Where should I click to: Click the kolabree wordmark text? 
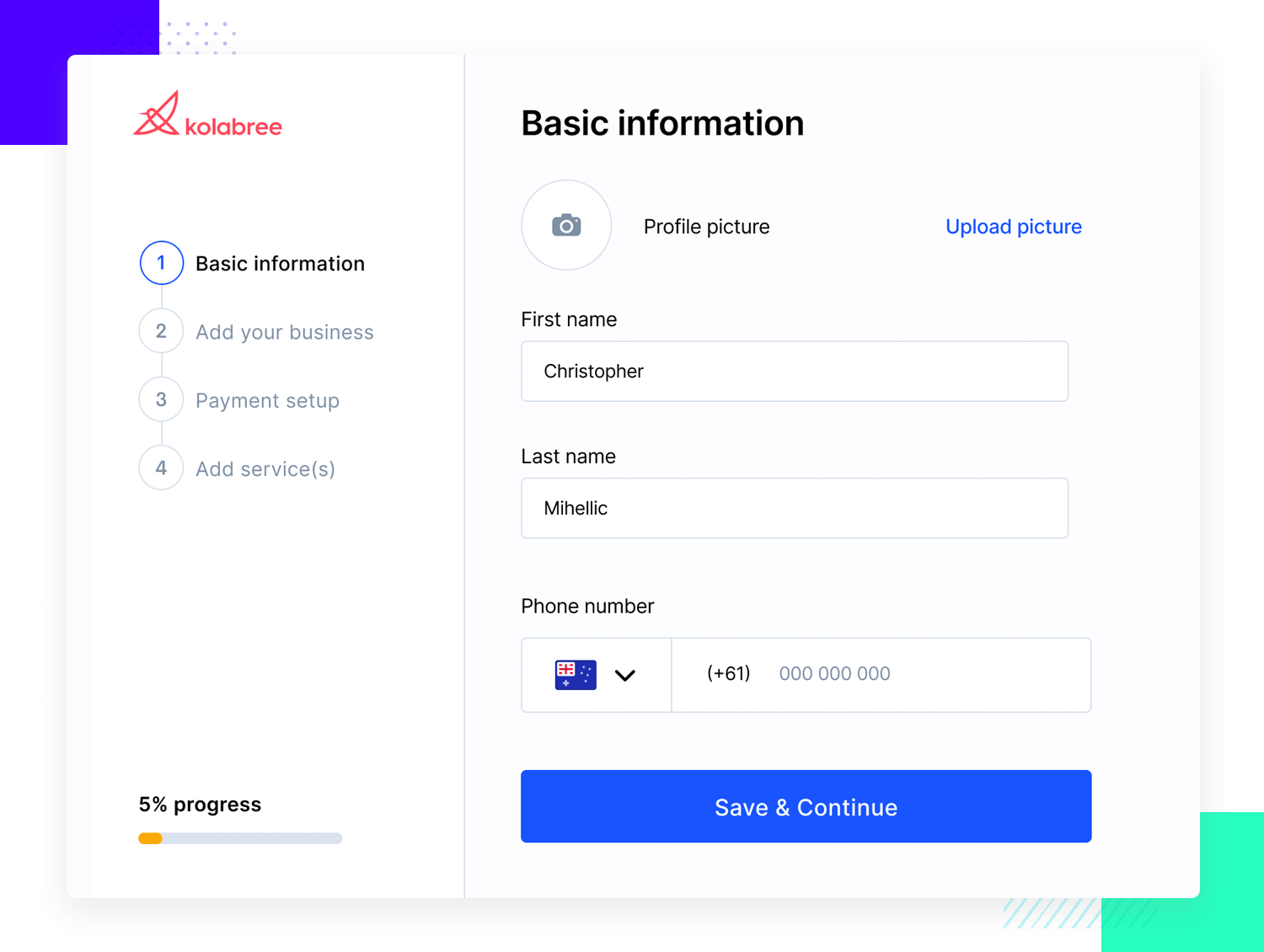coord(233,127)
